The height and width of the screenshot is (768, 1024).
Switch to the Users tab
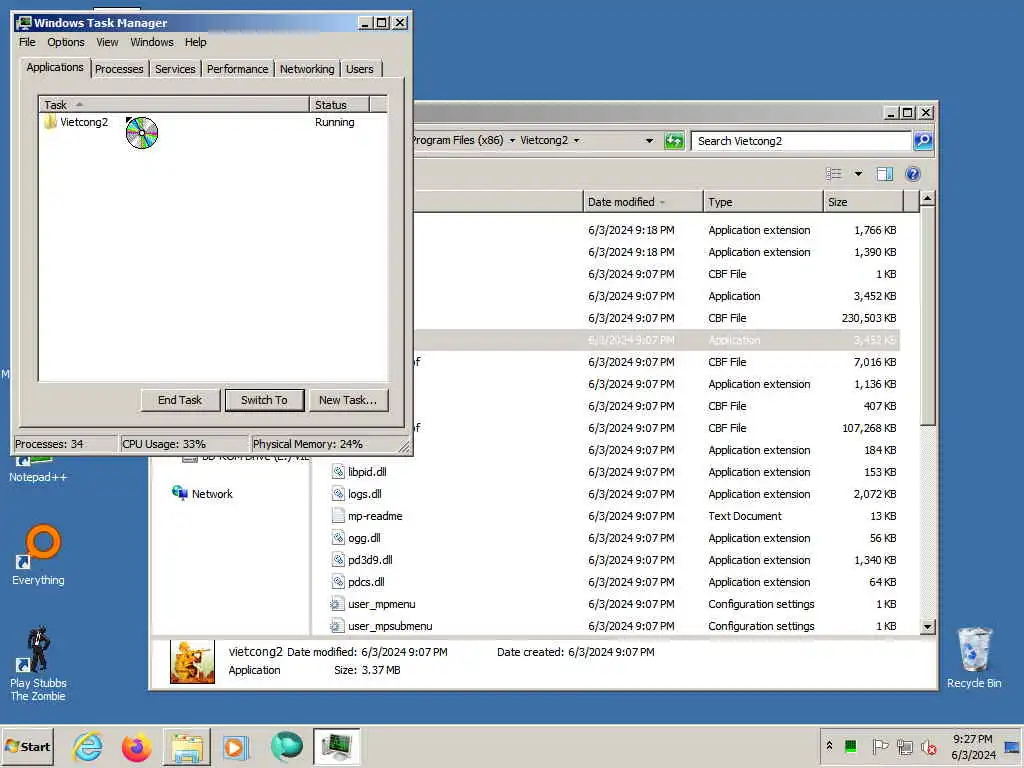coord(360,69)
